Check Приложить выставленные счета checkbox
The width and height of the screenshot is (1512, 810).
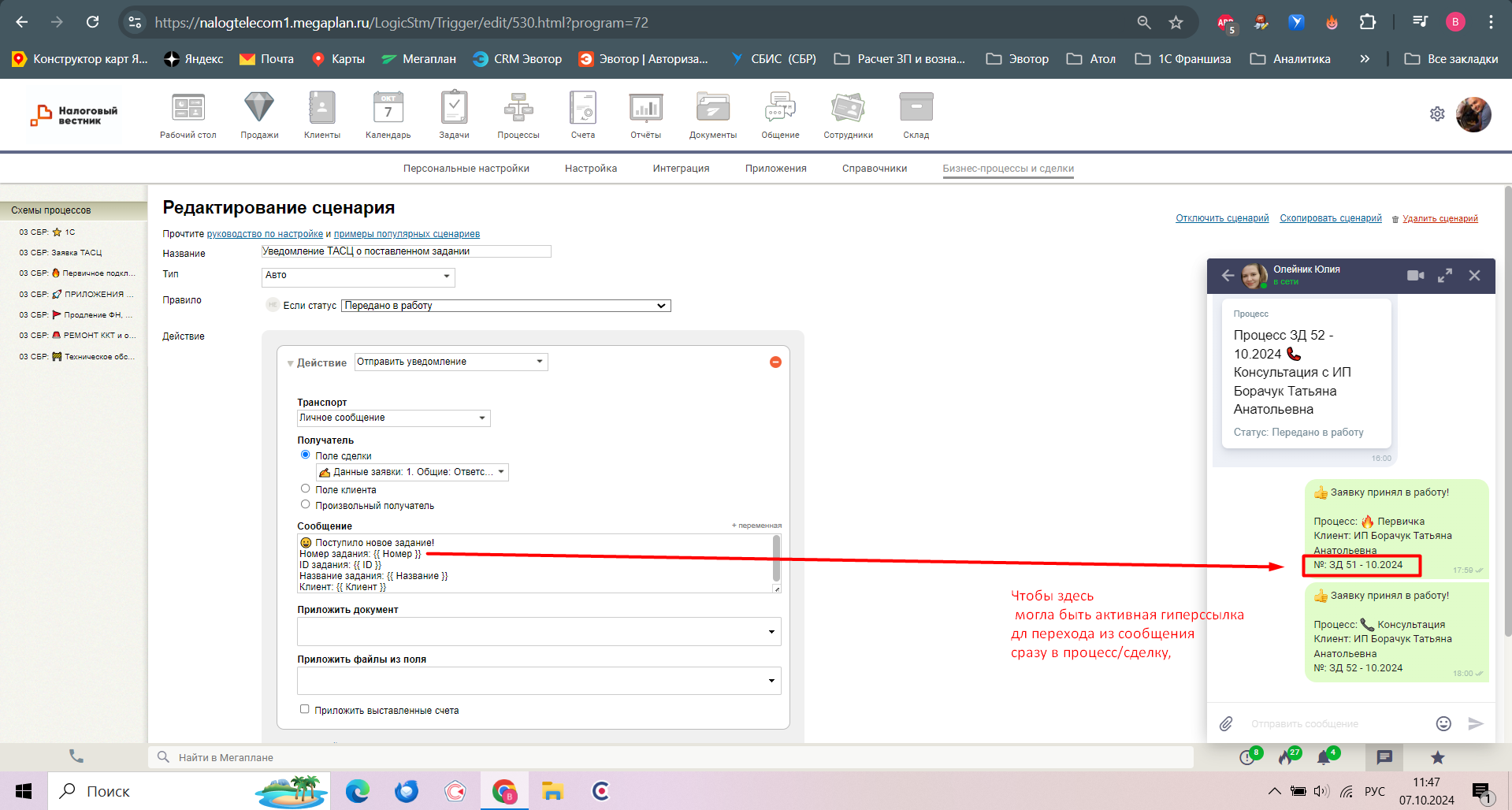[304, 709]
